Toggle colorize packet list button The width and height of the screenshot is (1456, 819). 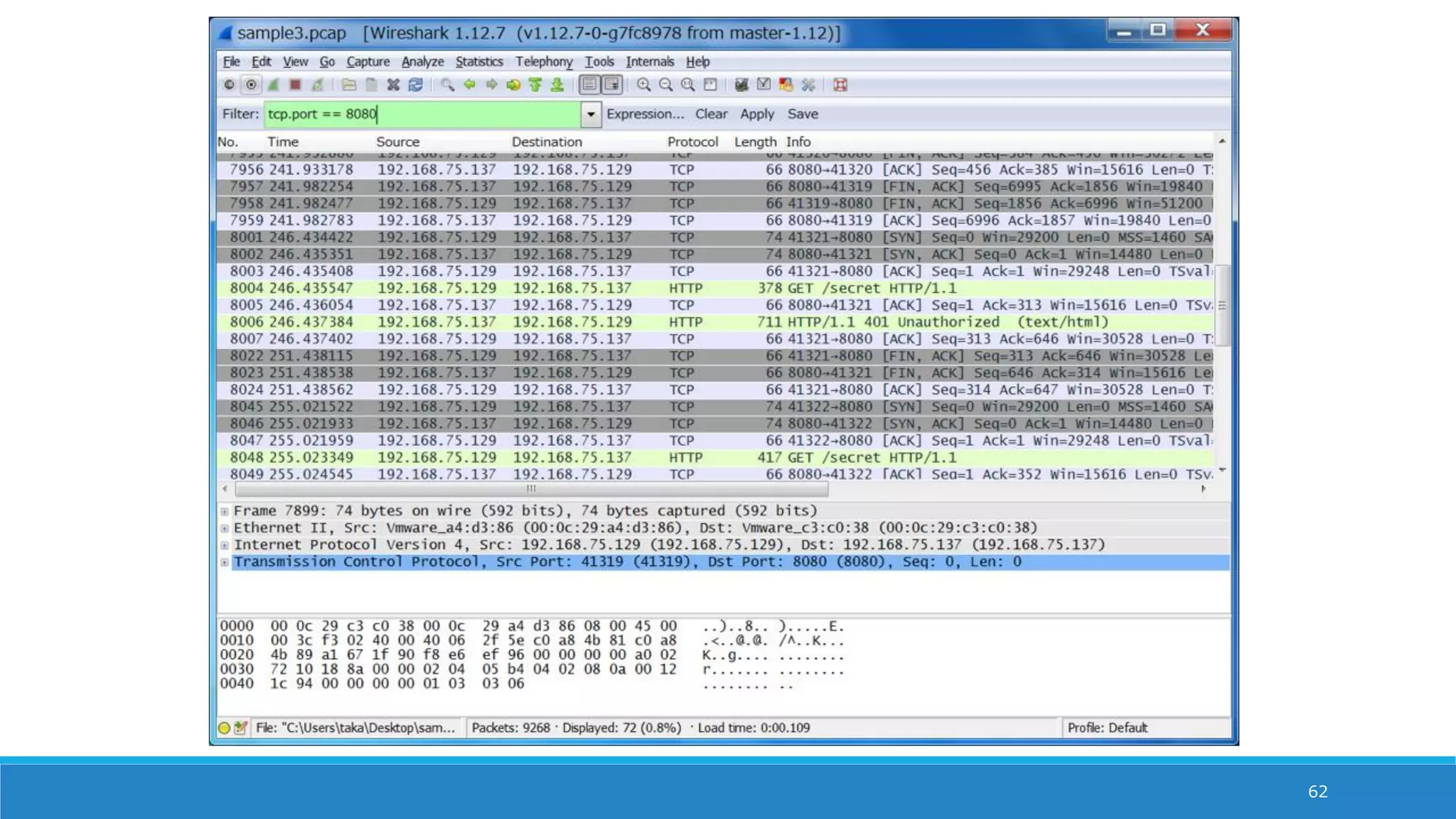pyautogui.click(x=589, y=85)
